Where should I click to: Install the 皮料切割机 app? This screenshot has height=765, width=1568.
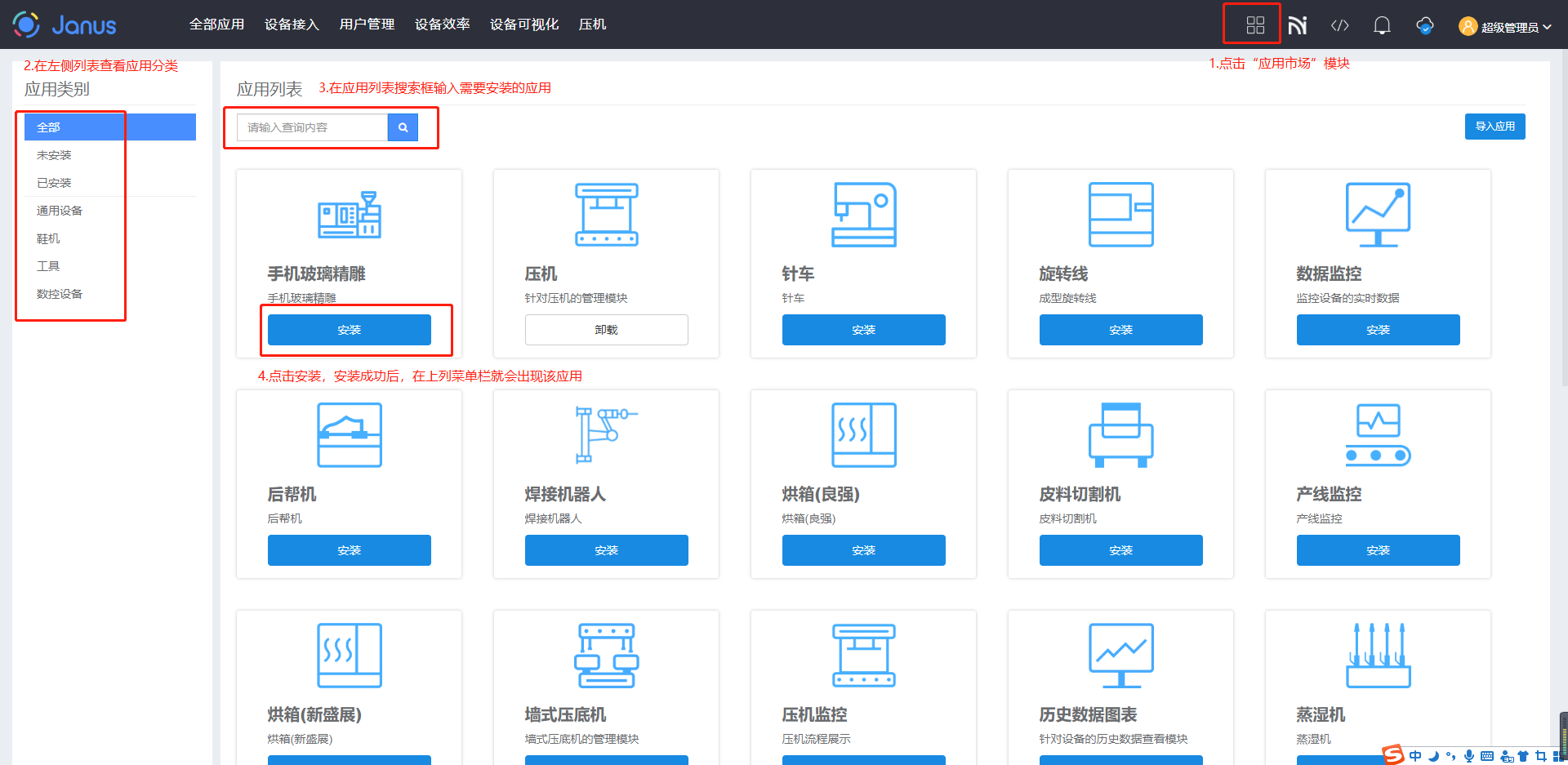pyautogui.click(x=1121, y=550)
